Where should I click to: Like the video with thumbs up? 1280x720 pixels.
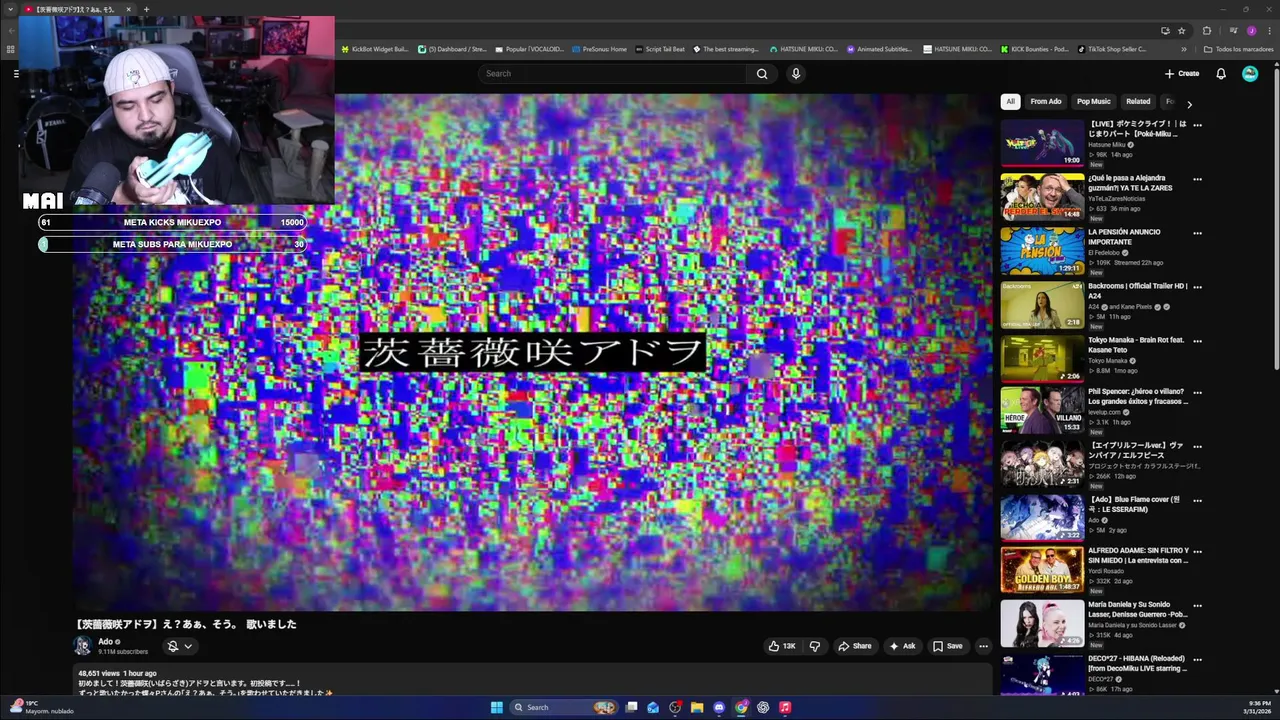[x=782, y=646]
